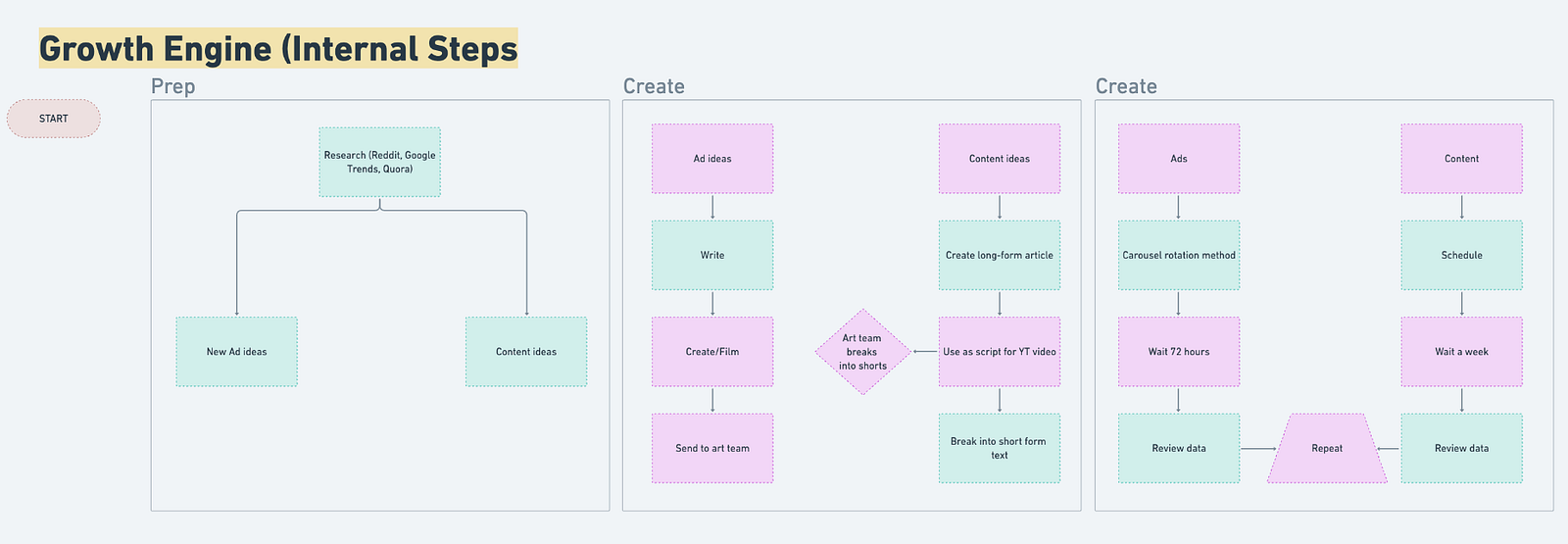Viewport: 1568px width, 544px height.
Task: Select the Create/Film node
Action: pos(712,352)
